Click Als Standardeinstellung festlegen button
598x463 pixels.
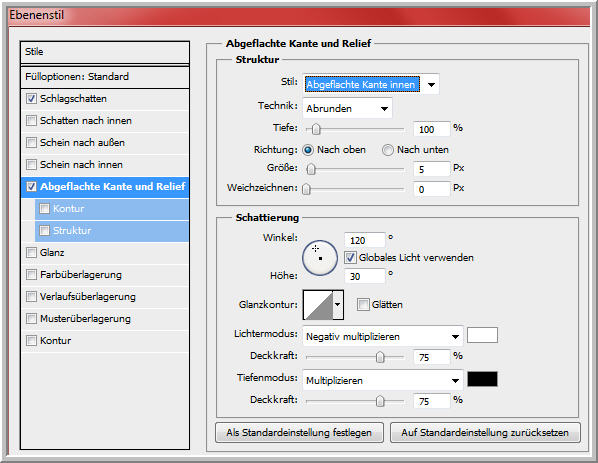coord(299,432)
